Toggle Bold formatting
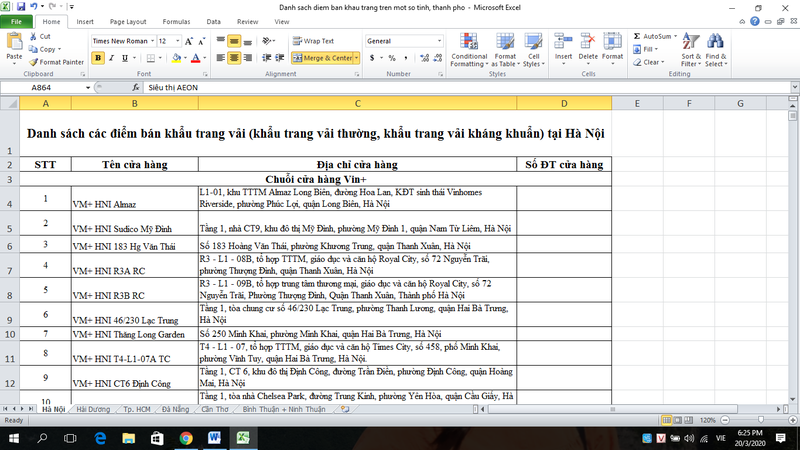 tap(98, 58)
